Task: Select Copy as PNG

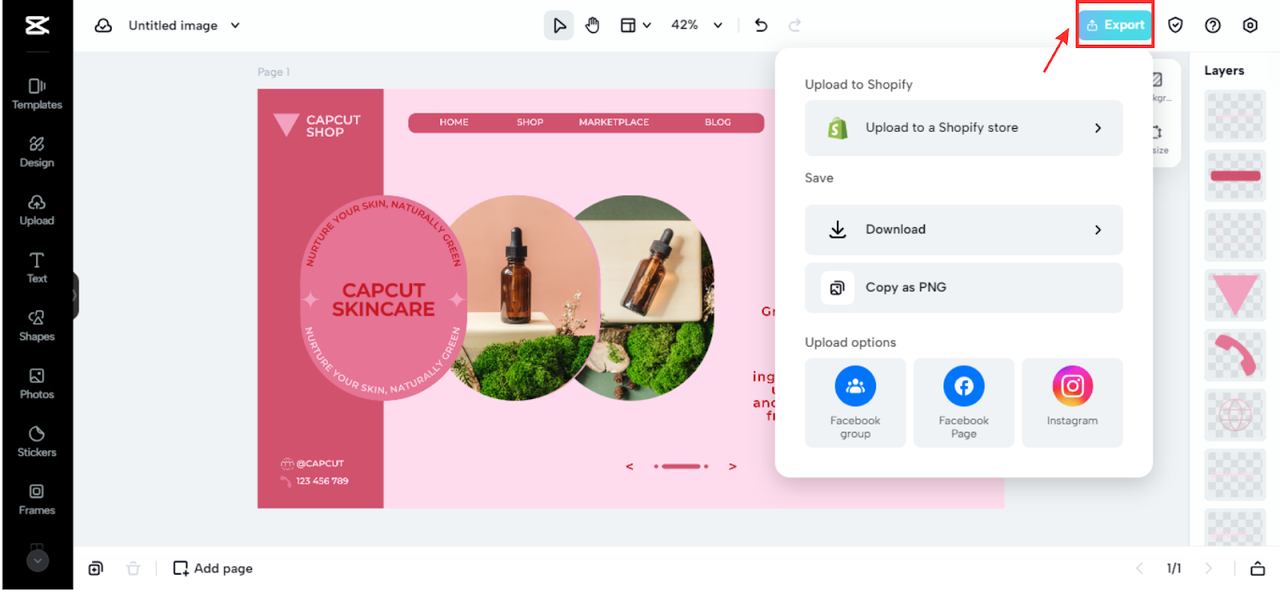Action: [963, 288]
